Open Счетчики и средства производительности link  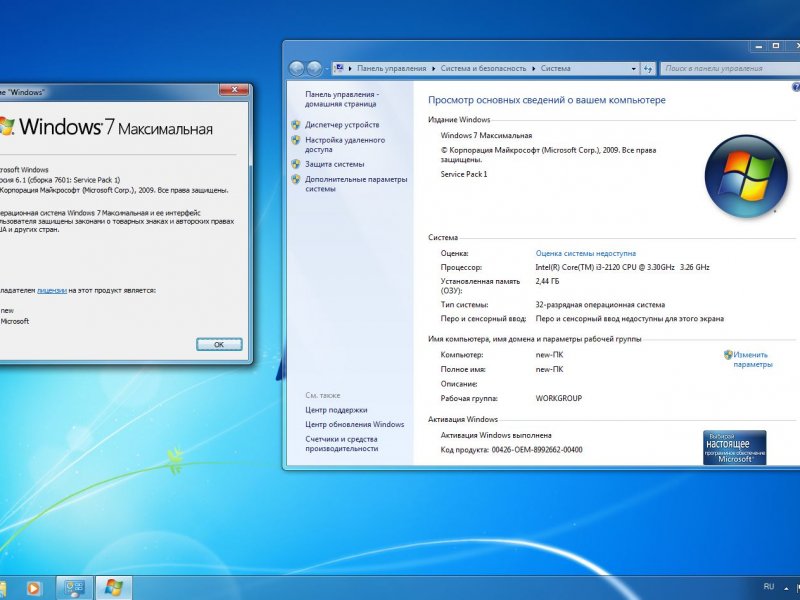pyautogui.click(x=341, y=444)
